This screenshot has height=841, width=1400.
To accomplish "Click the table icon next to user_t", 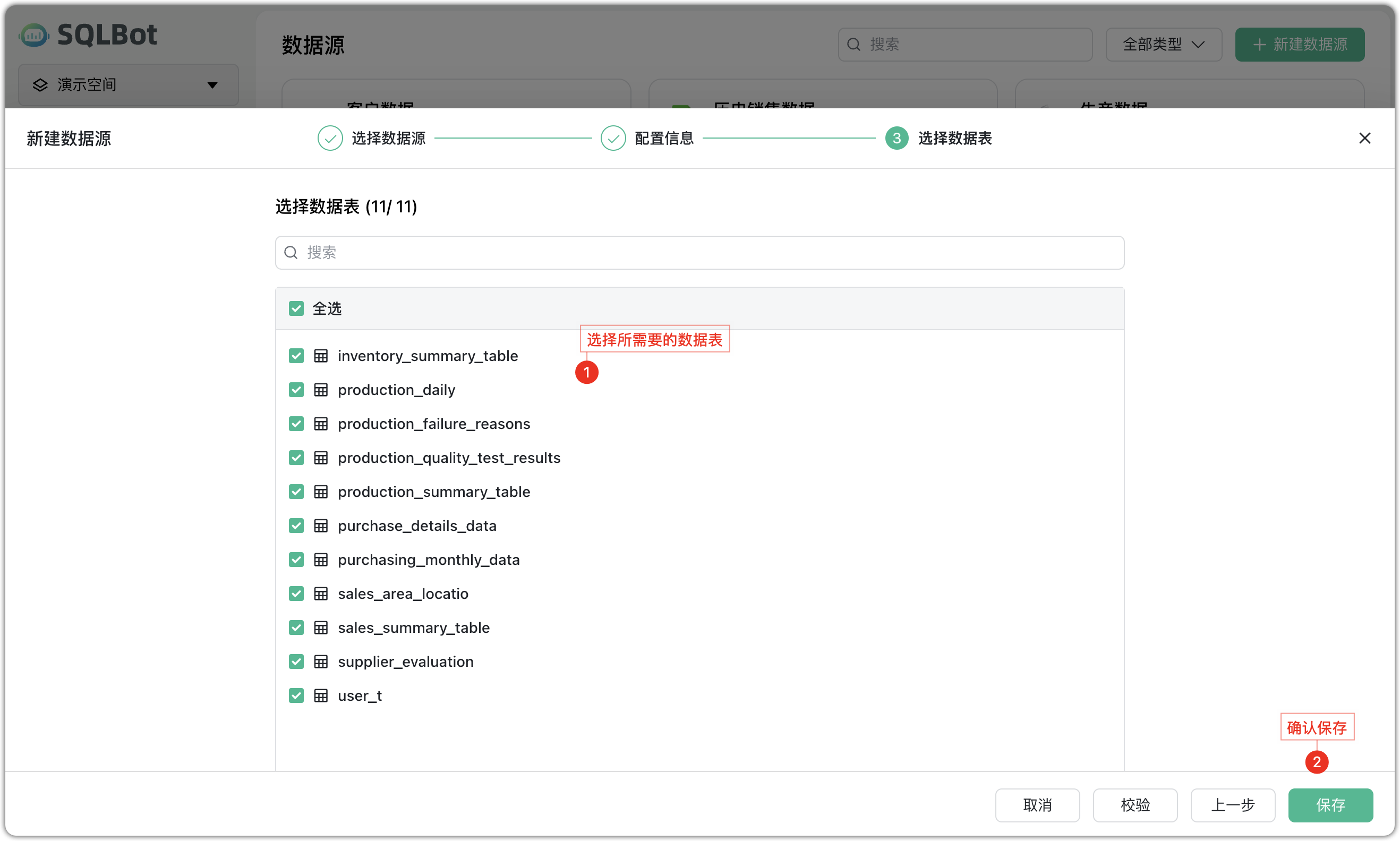I will point(321,696).
